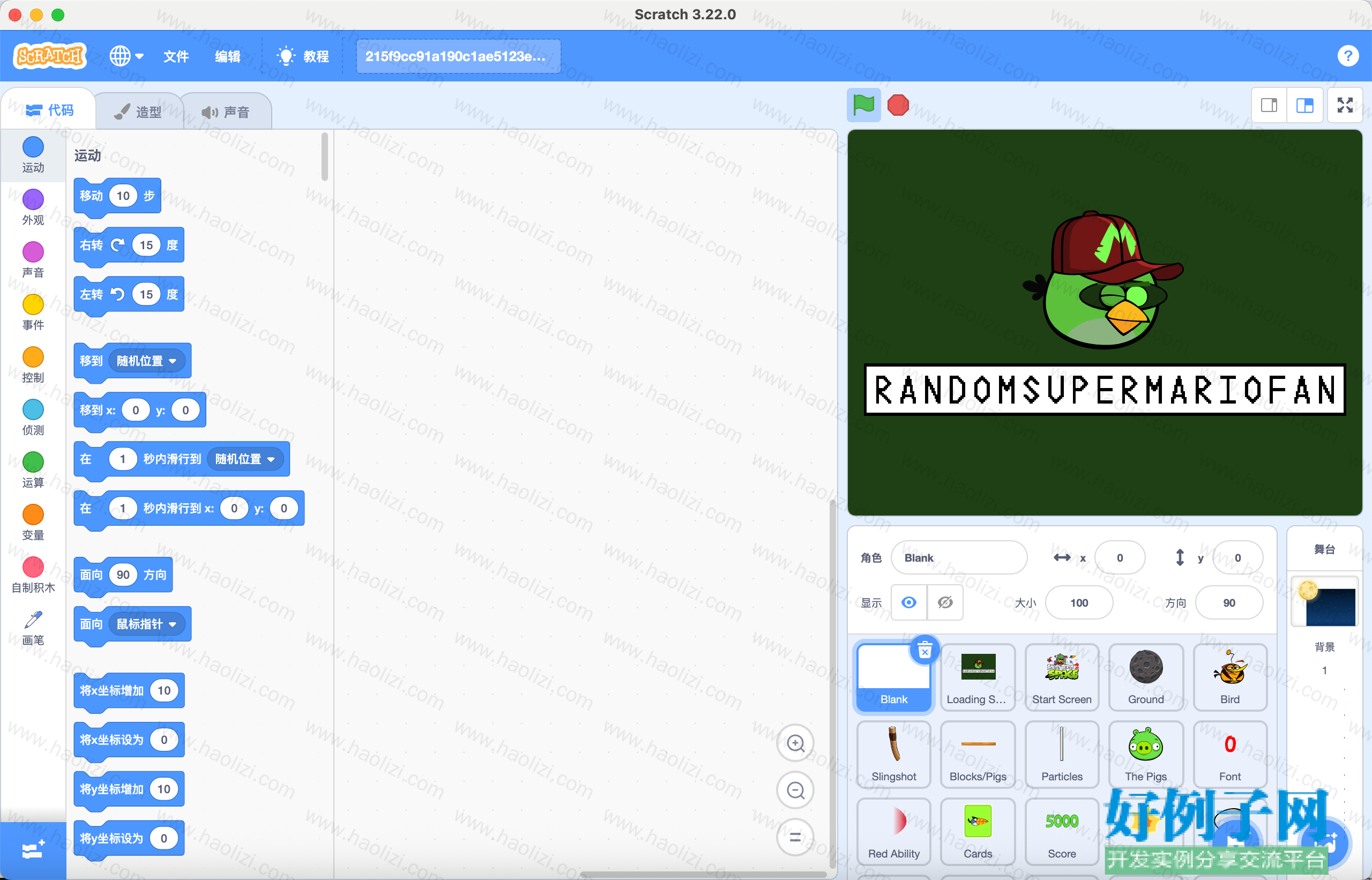Select the Blocks/Pigs sprite
This screenshot has height=880, width=1372.
pos(978,755)
